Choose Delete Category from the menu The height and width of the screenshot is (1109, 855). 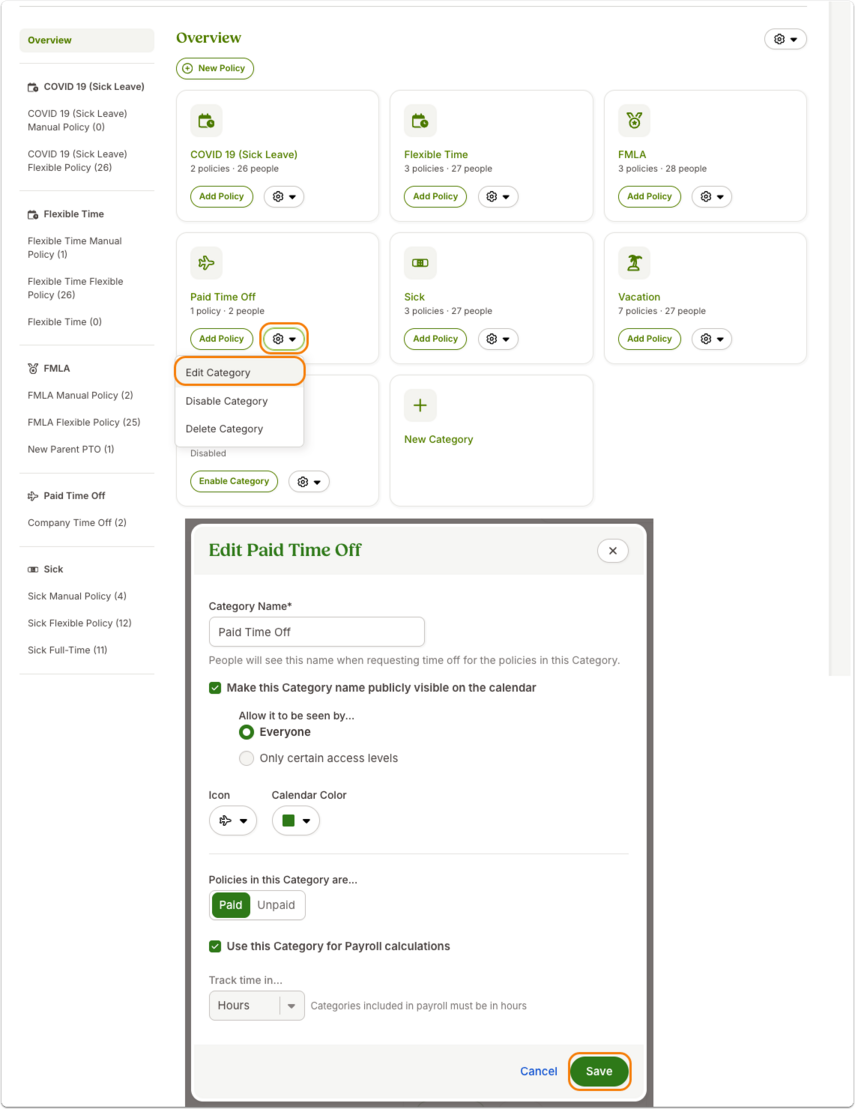(x=240, y=429)
